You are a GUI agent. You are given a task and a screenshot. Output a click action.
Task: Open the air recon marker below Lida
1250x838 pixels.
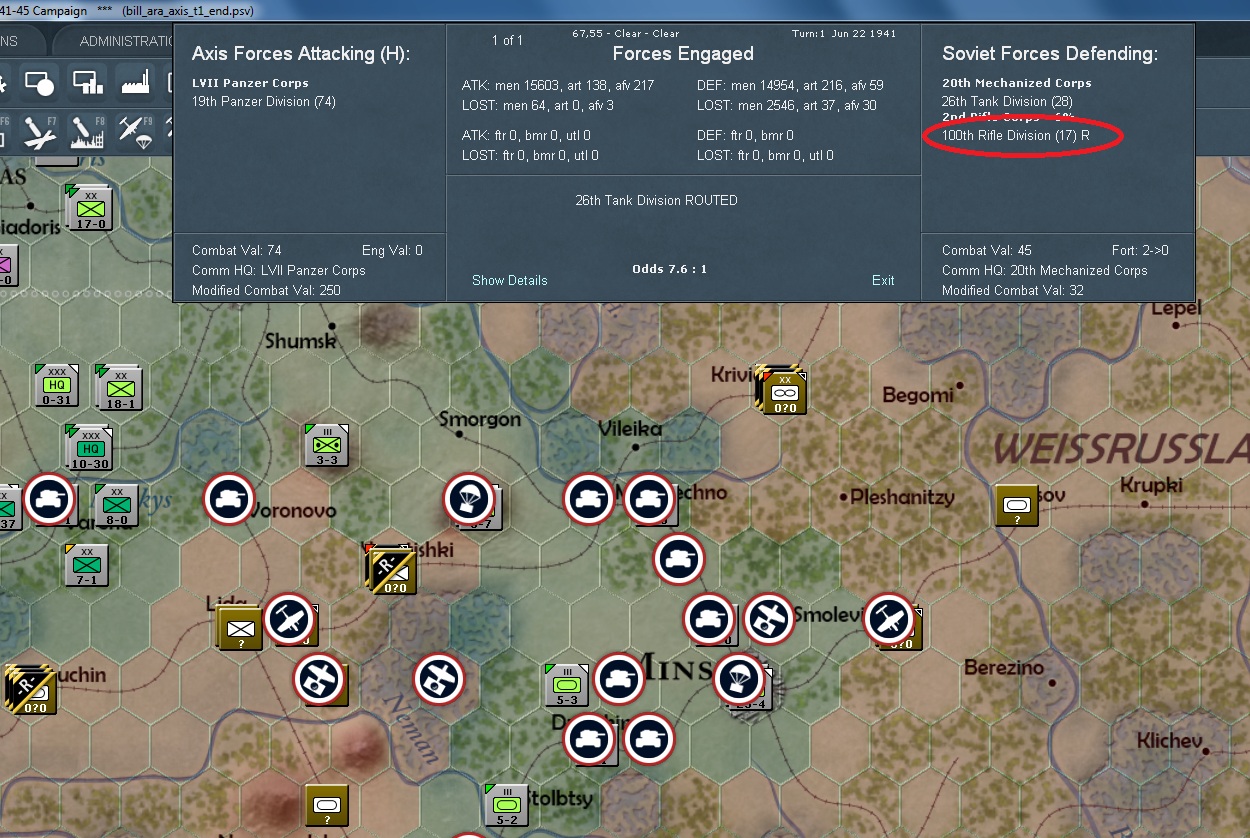point(319,680)
